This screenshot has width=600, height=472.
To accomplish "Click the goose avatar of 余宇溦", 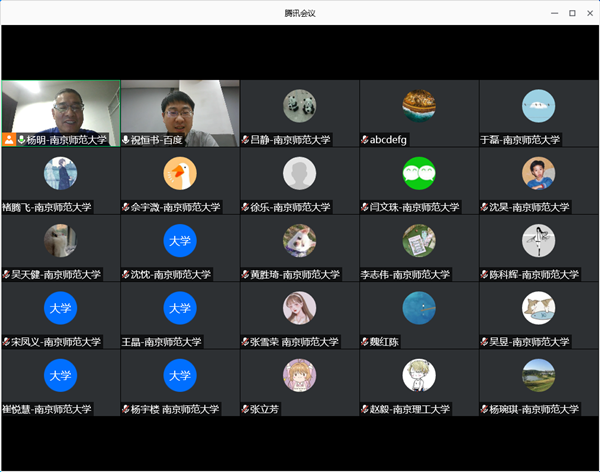I will tap(180, 173).
